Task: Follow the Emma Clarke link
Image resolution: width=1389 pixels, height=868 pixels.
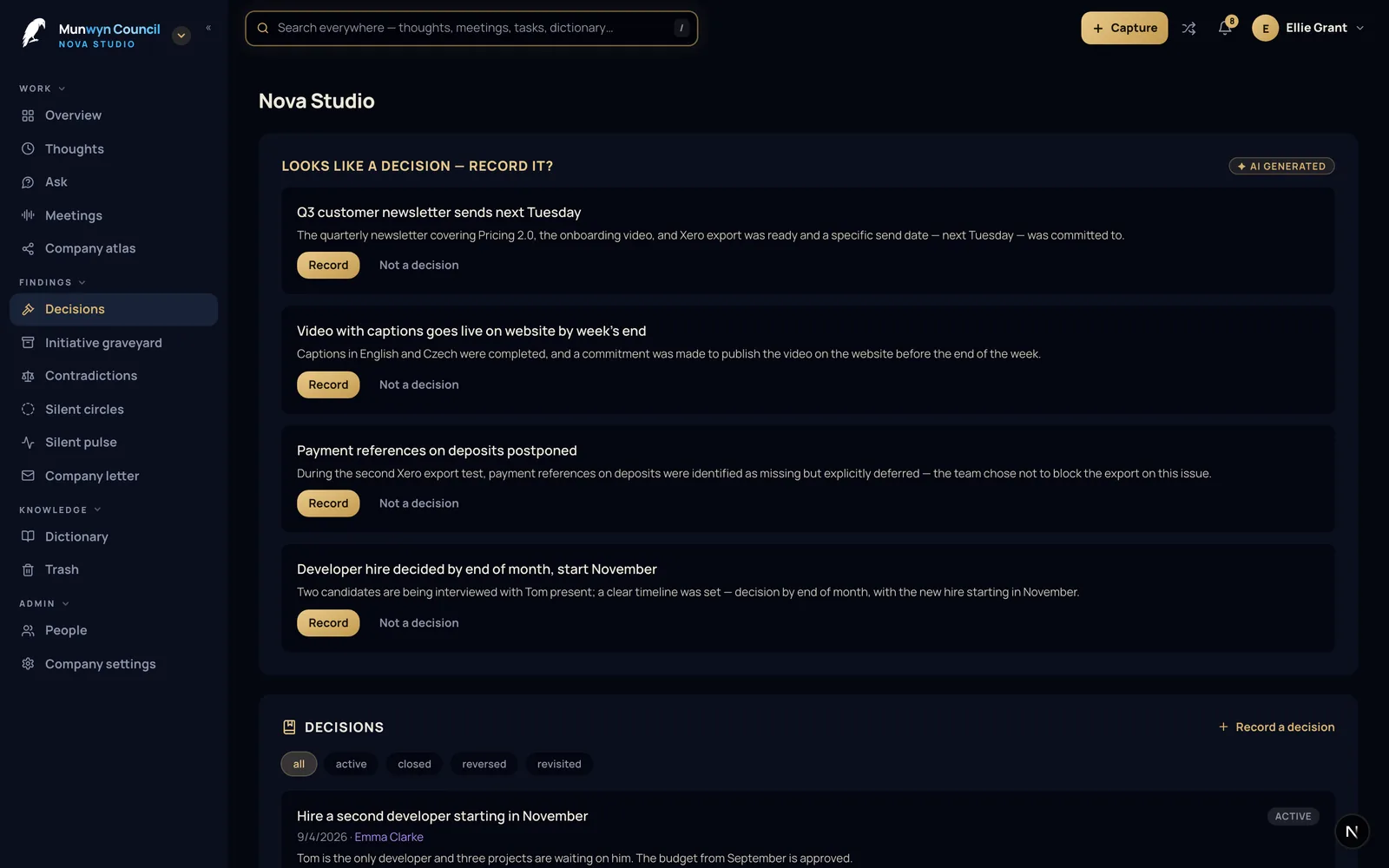Action: 389,837
